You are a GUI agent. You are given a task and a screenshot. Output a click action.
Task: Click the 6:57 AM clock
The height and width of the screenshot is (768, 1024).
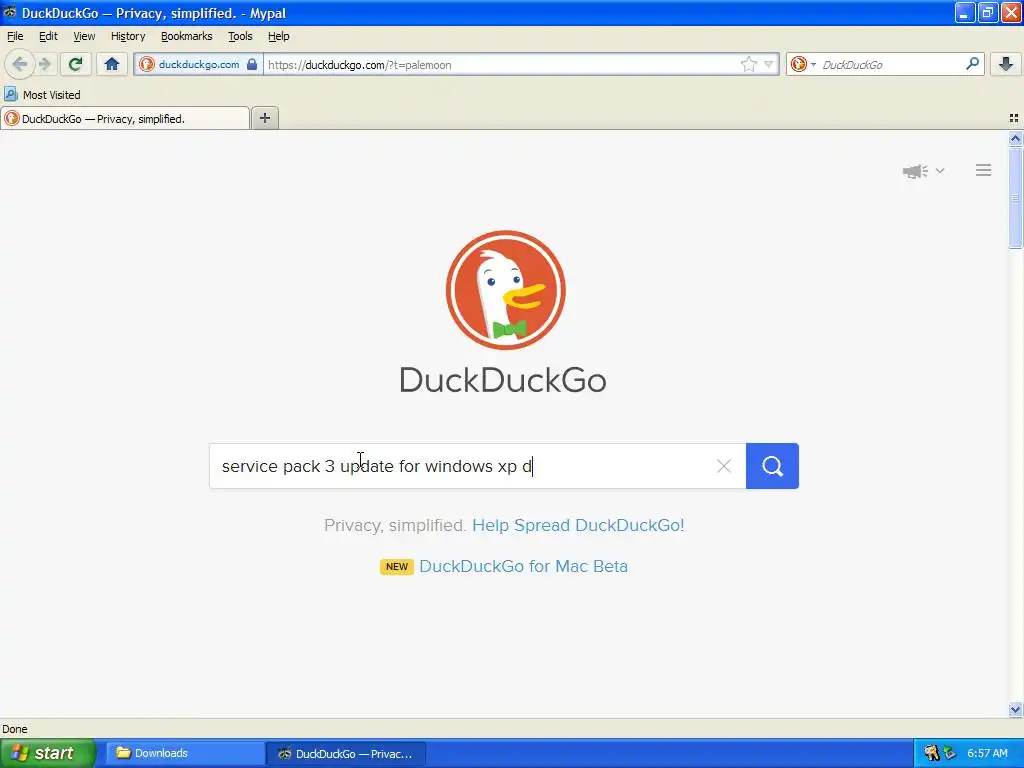point(987,754)
